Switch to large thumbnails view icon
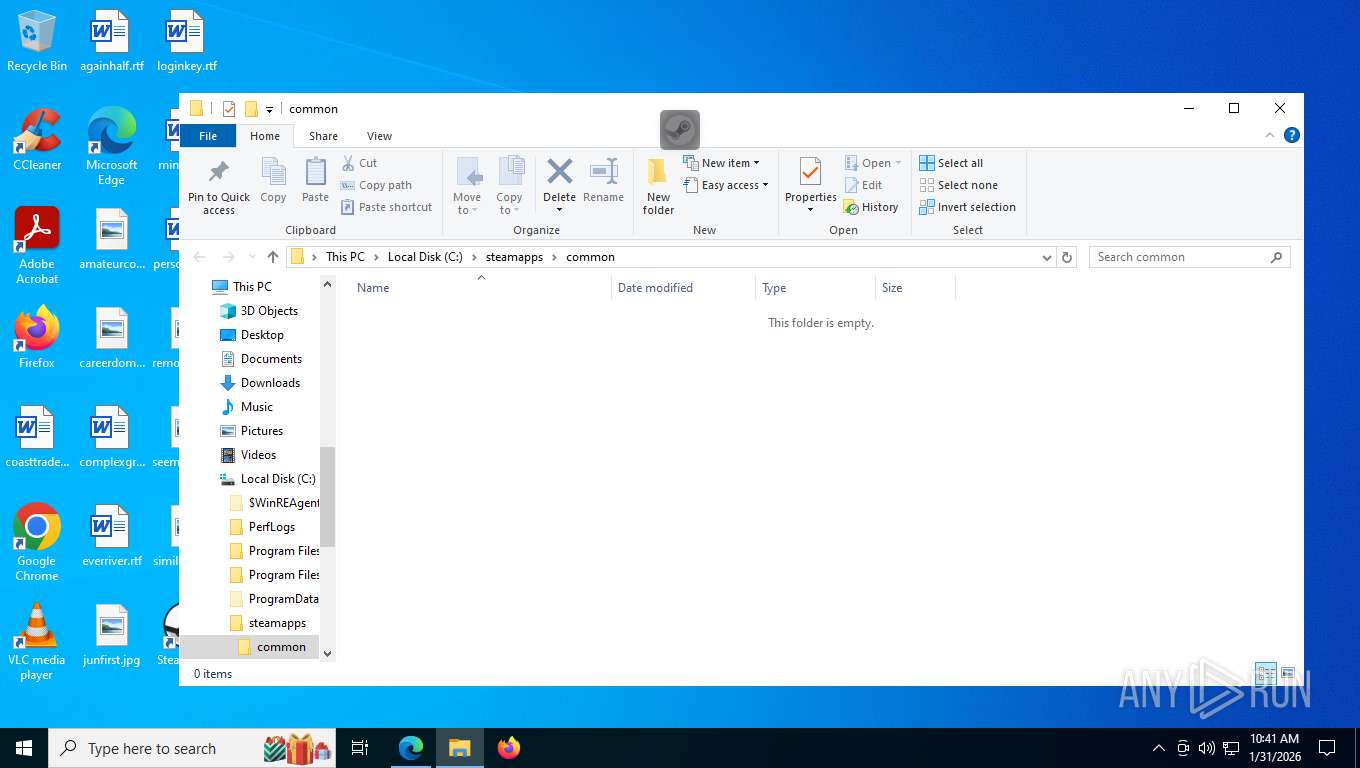1360x768 pixels. pos(1288,673)
